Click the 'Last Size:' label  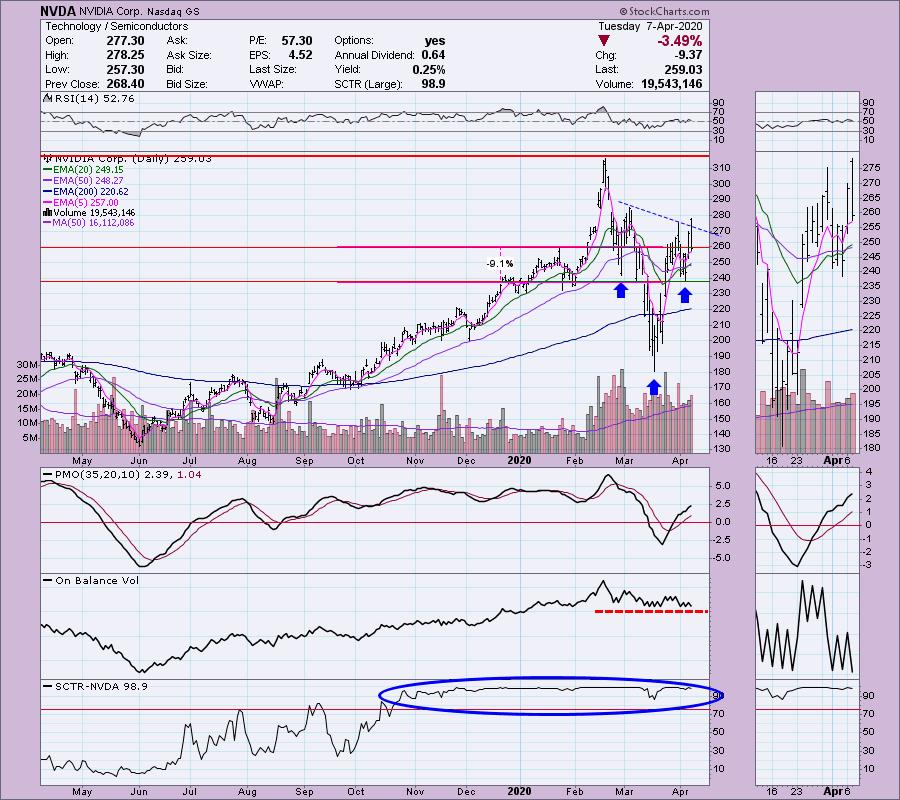click(x=273, y=69)
